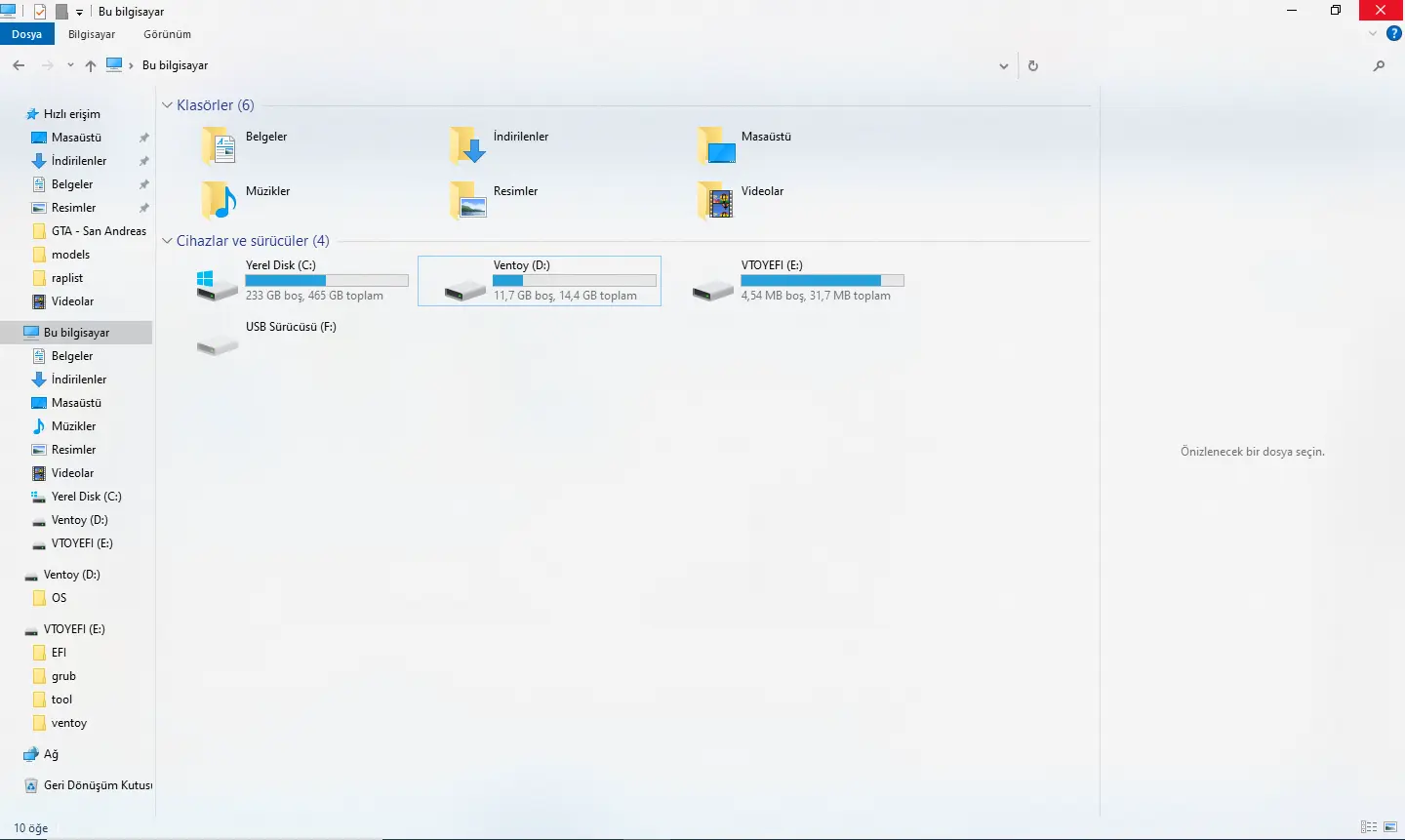The image size is (1405, 840).
Task: Open the İndirilenler folder in Klasörler
Action: [x=500, y=145]
